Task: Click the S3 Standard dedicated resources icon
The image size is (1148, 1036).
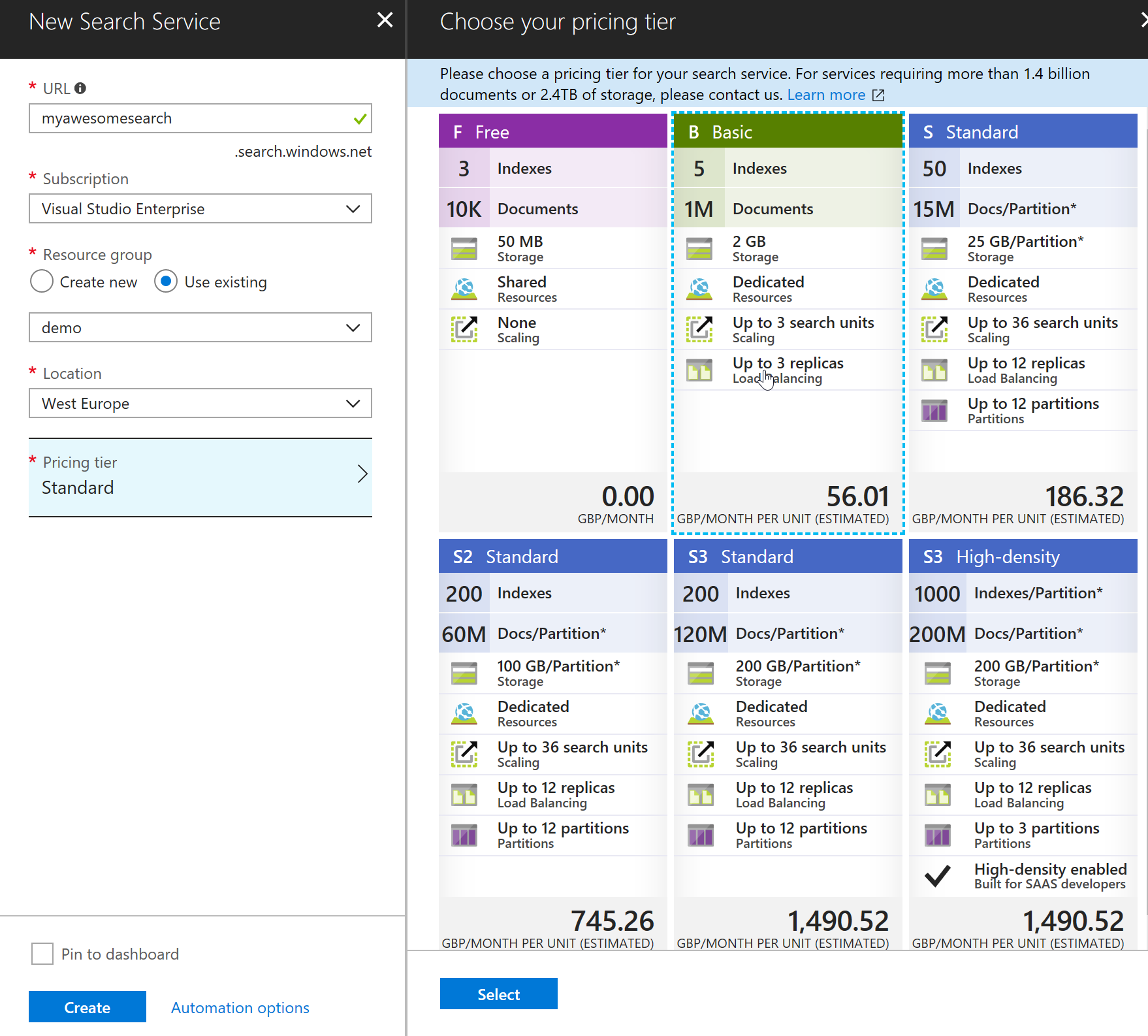Action: (701, 713)
